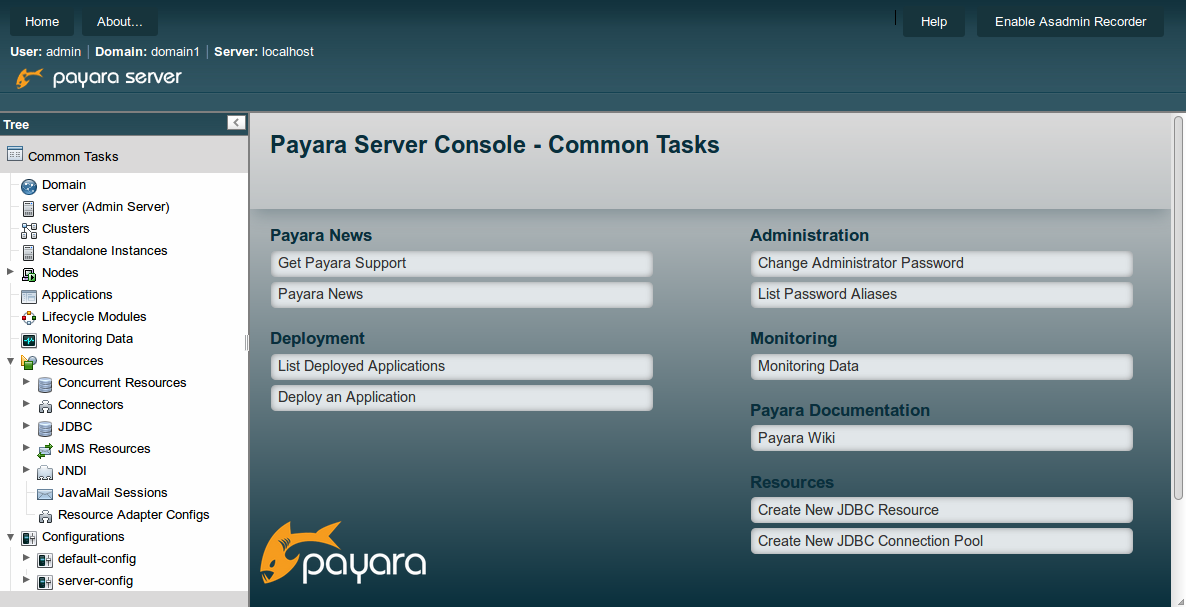Collapse the Resources tree node

tap(10, 361)
